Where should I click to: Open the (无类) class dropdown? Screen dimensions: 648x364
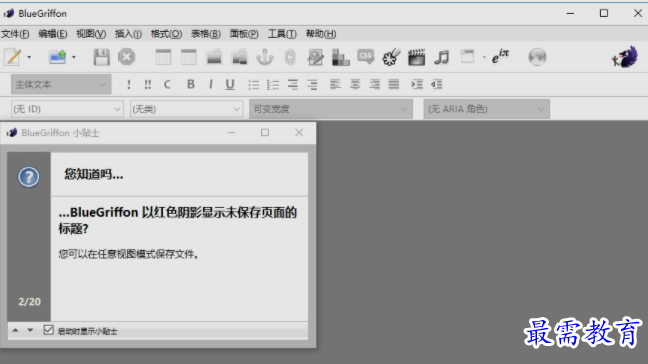click(186, 109)
